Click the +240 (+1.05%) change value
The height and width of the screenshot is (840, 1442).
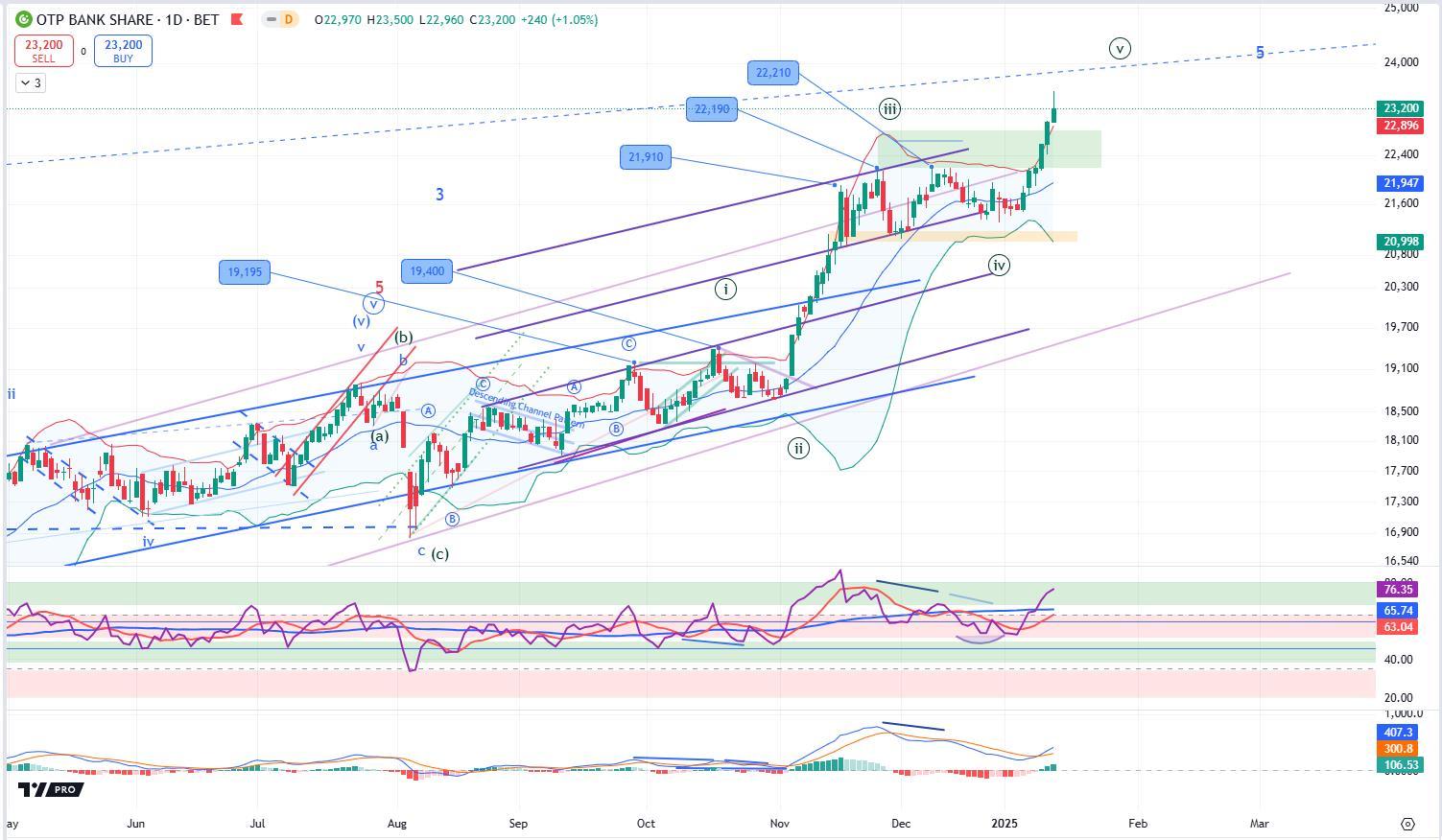coord(558,19)
